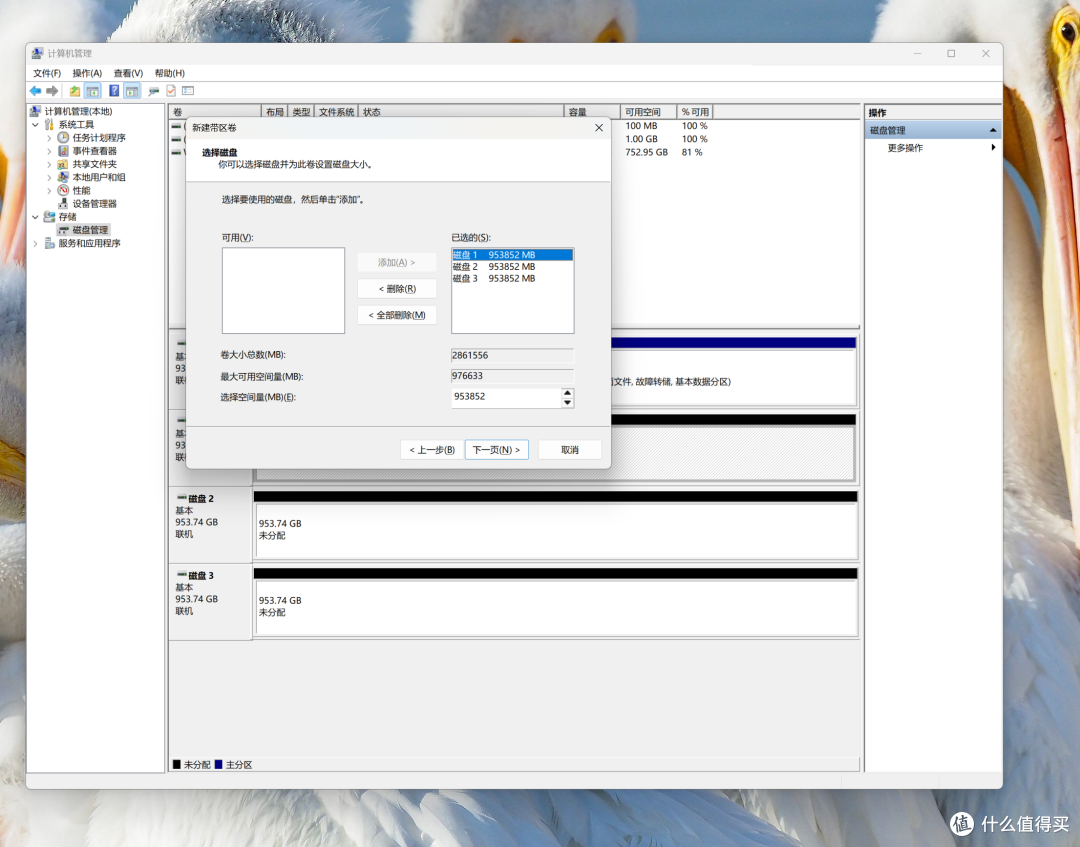Select the 设备管理器 tree item label
Image resolution: width=1080 pixels, height=847 pixels.
(x=94, y=203)
